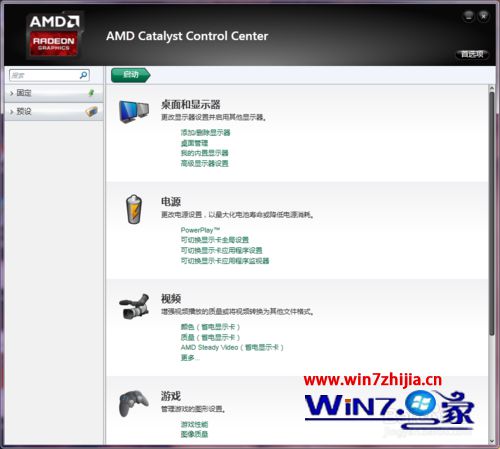Open the camcorder icon for 视频
Screen dimensions: 500x449
[x=134, y=306]
